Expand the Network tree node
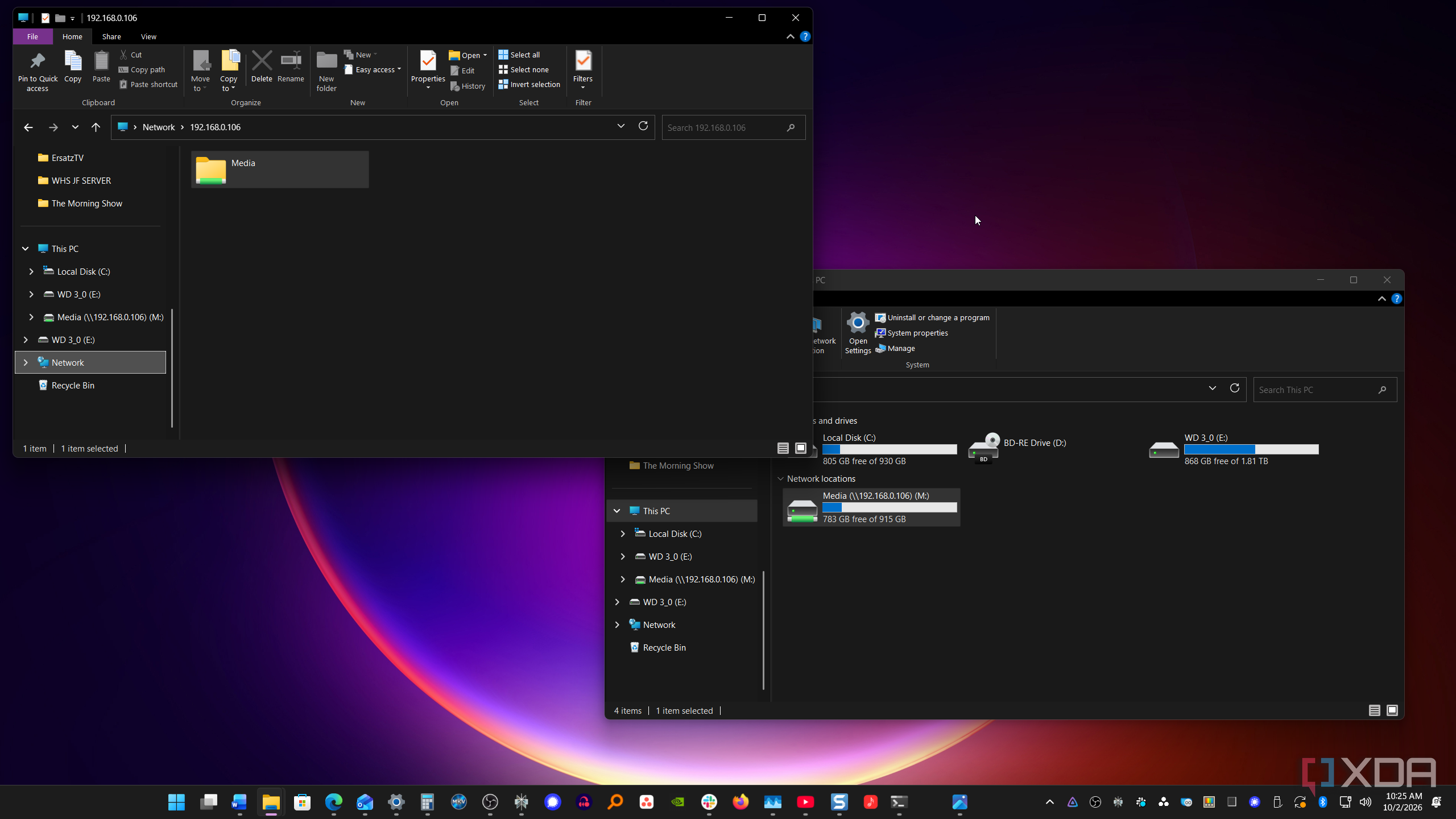The height and width of the screenshot is (819, 1456). [x=26, y=363]
